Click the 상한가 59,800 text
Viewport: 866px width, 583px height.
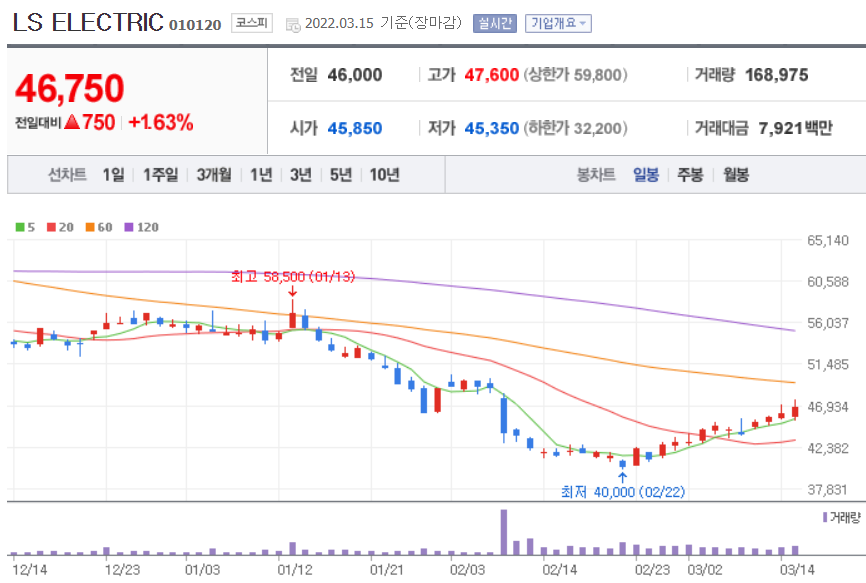click(575, 75)
